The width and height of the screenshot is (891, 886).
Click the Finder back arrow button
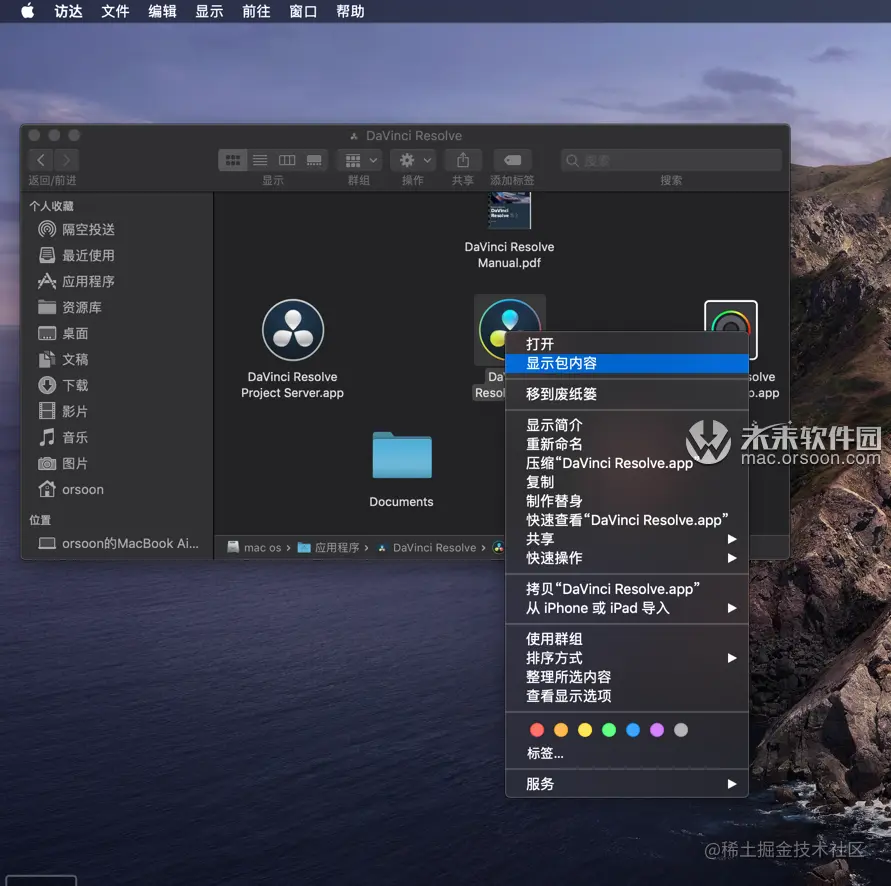[40, 160]
